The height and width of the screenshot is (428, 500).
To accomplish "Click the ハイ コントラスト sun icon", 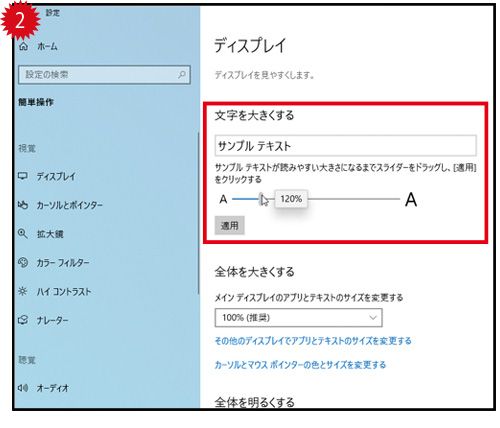I will [23, 292].
